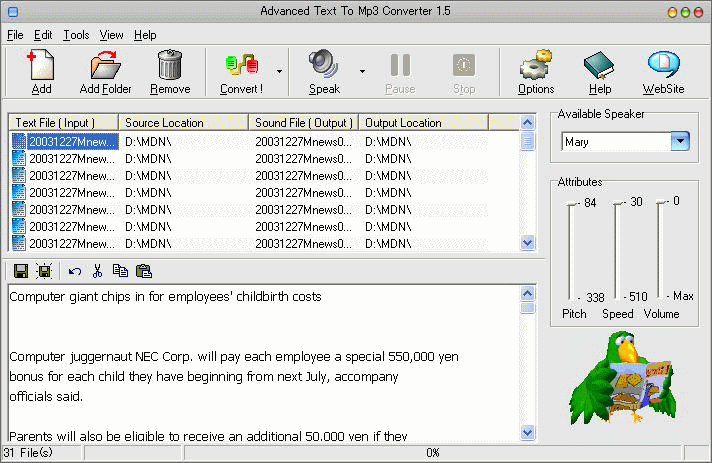
Task: Click the Speak loudspeaker icon
Action: pyautogui.click(x=323, y=64)
